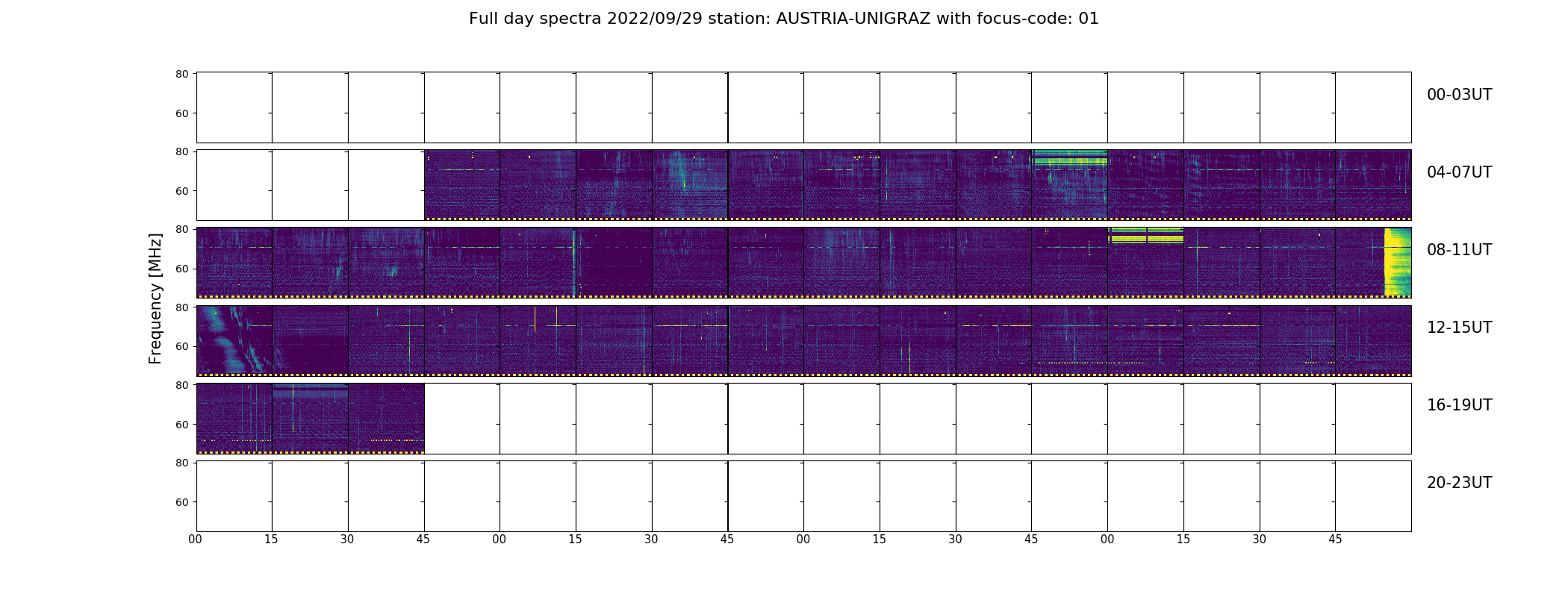Click the '80' tick of the 12-15UT row

181,307
